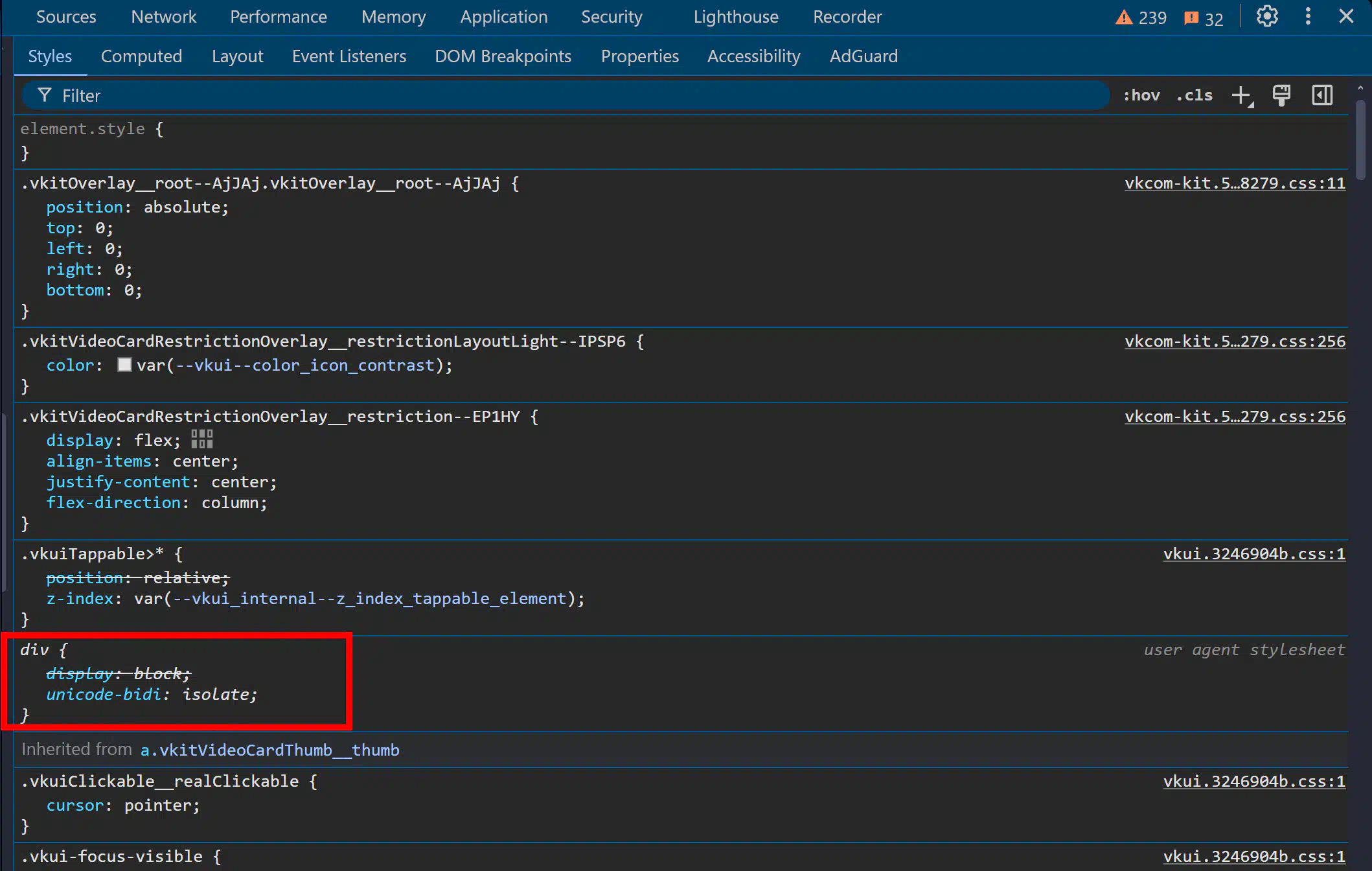Open vkui.3246904b.css:1 link for .vkuiTappable rule
Viewport: 1372px width, 871px height.
1254,554
